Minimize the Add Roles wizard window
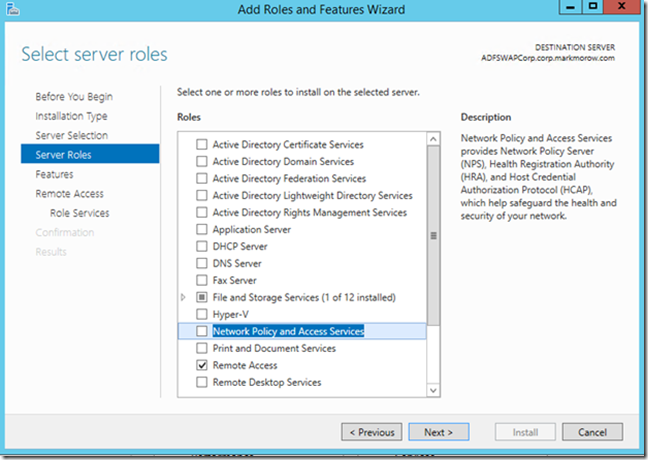Viewport: 648px width, 460px height. point(571,7)
